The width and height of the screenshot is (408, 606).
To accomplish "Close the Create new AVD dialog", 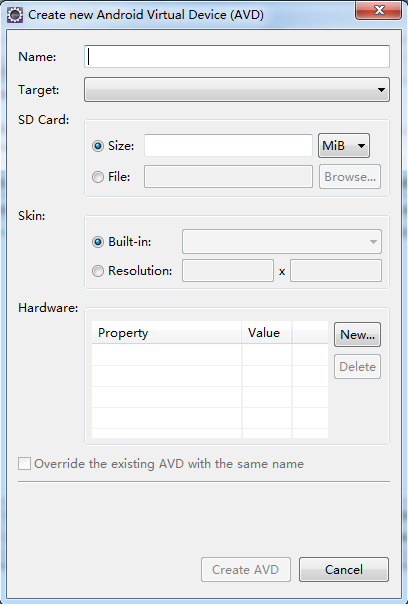I will (x=379, y=10).
